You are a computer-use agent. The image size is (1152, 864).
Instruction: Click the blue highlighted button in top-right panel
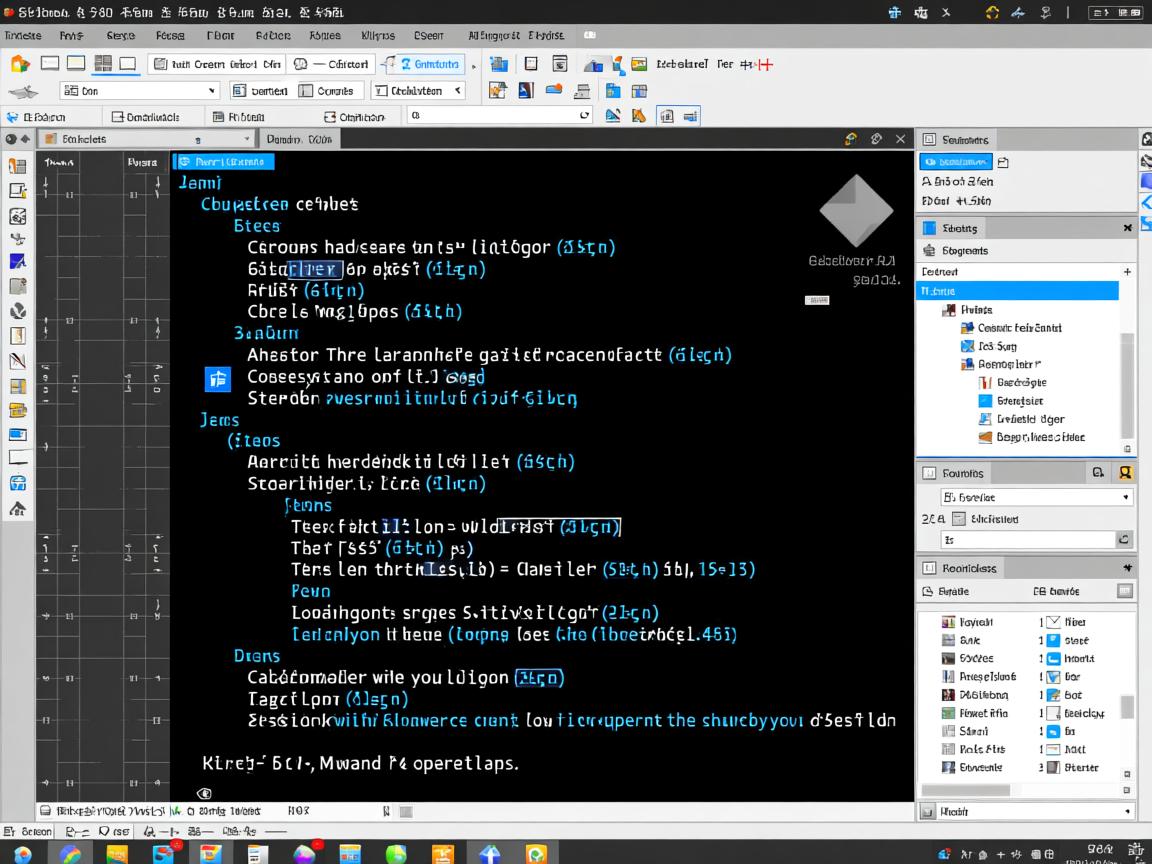coord(955,162)
